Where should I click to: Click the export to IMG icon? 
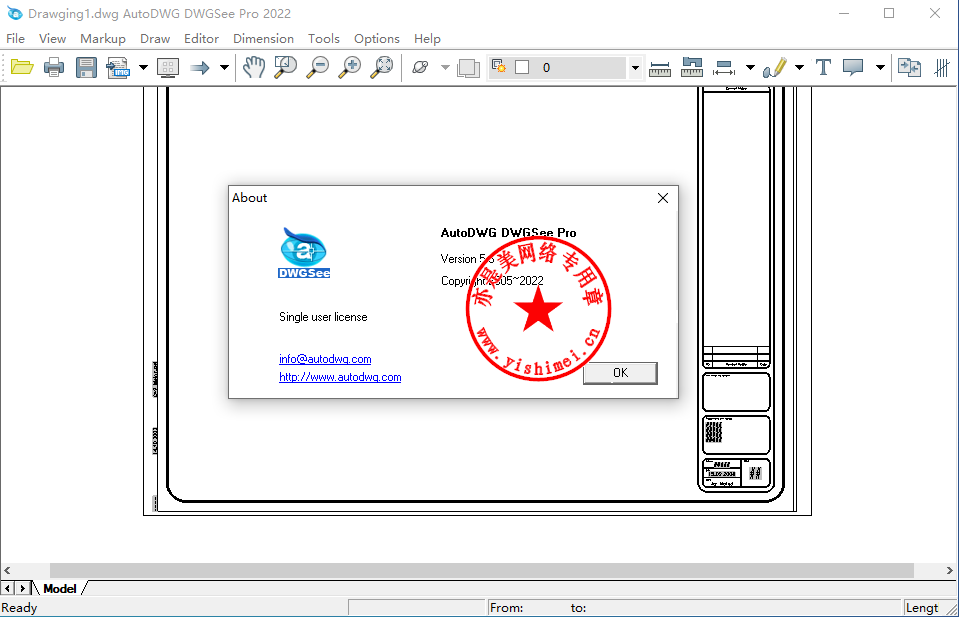point(118,67)
